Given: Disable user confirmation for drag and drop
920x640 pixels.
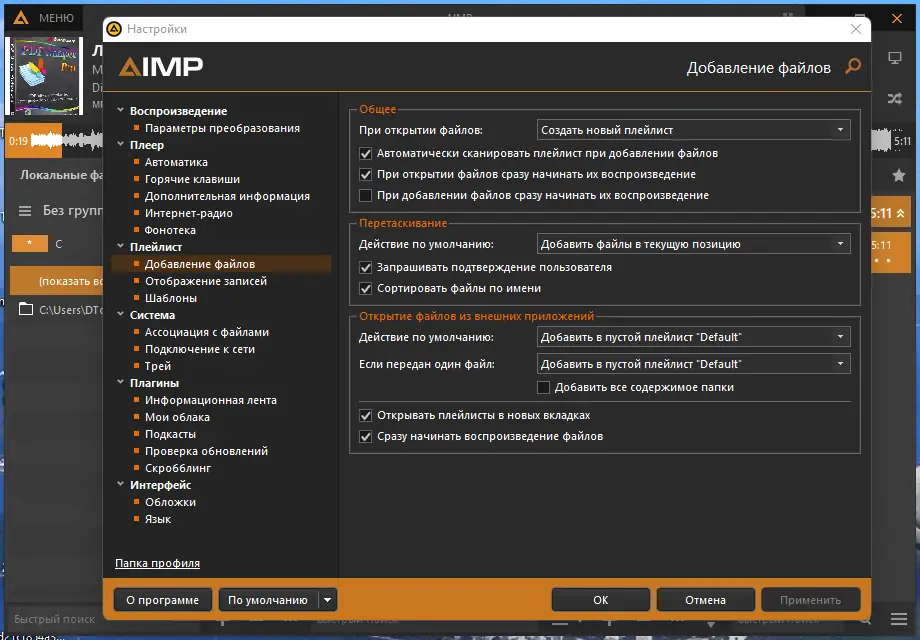Looking at the screenshot, I should click(364, 267).
